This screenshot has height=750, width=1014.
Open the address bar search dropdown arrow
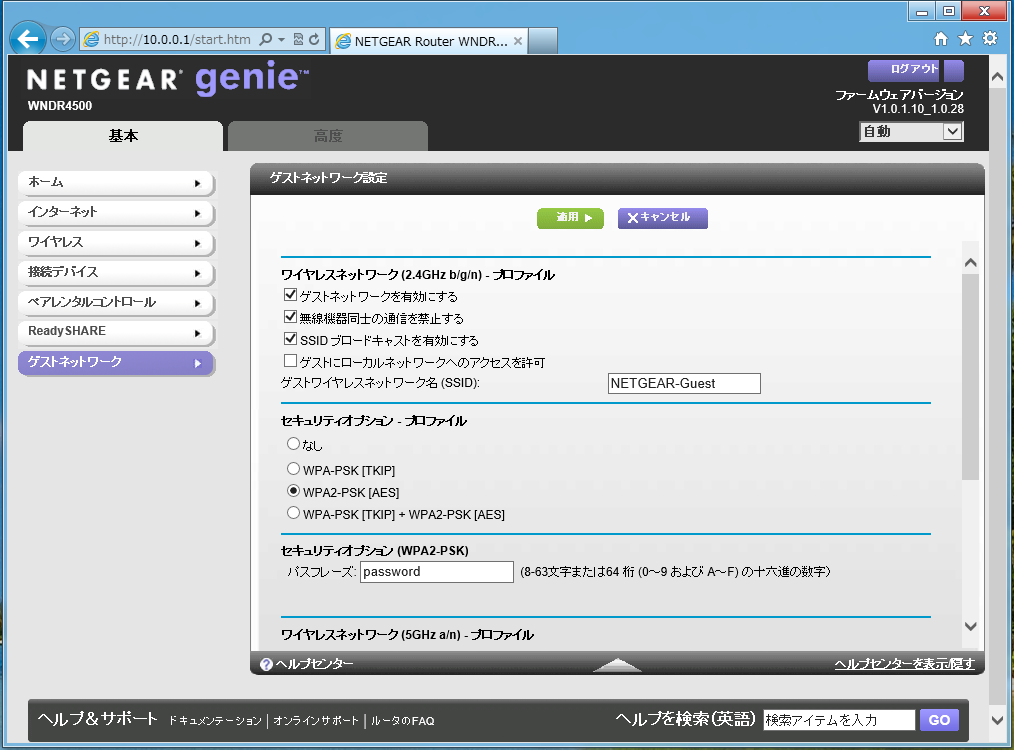(281, 40)
